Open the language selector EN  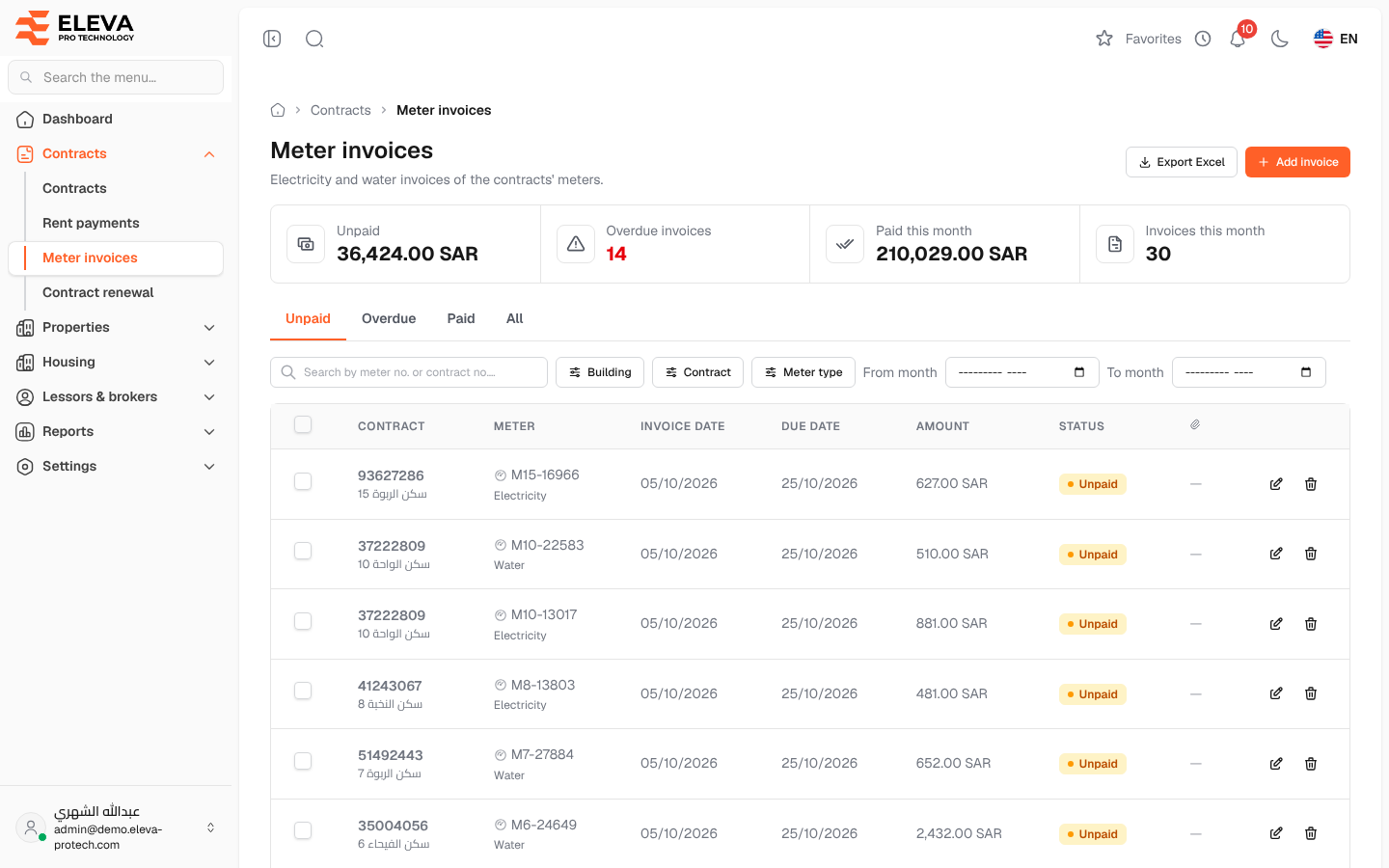click(x=1336, y=39)
